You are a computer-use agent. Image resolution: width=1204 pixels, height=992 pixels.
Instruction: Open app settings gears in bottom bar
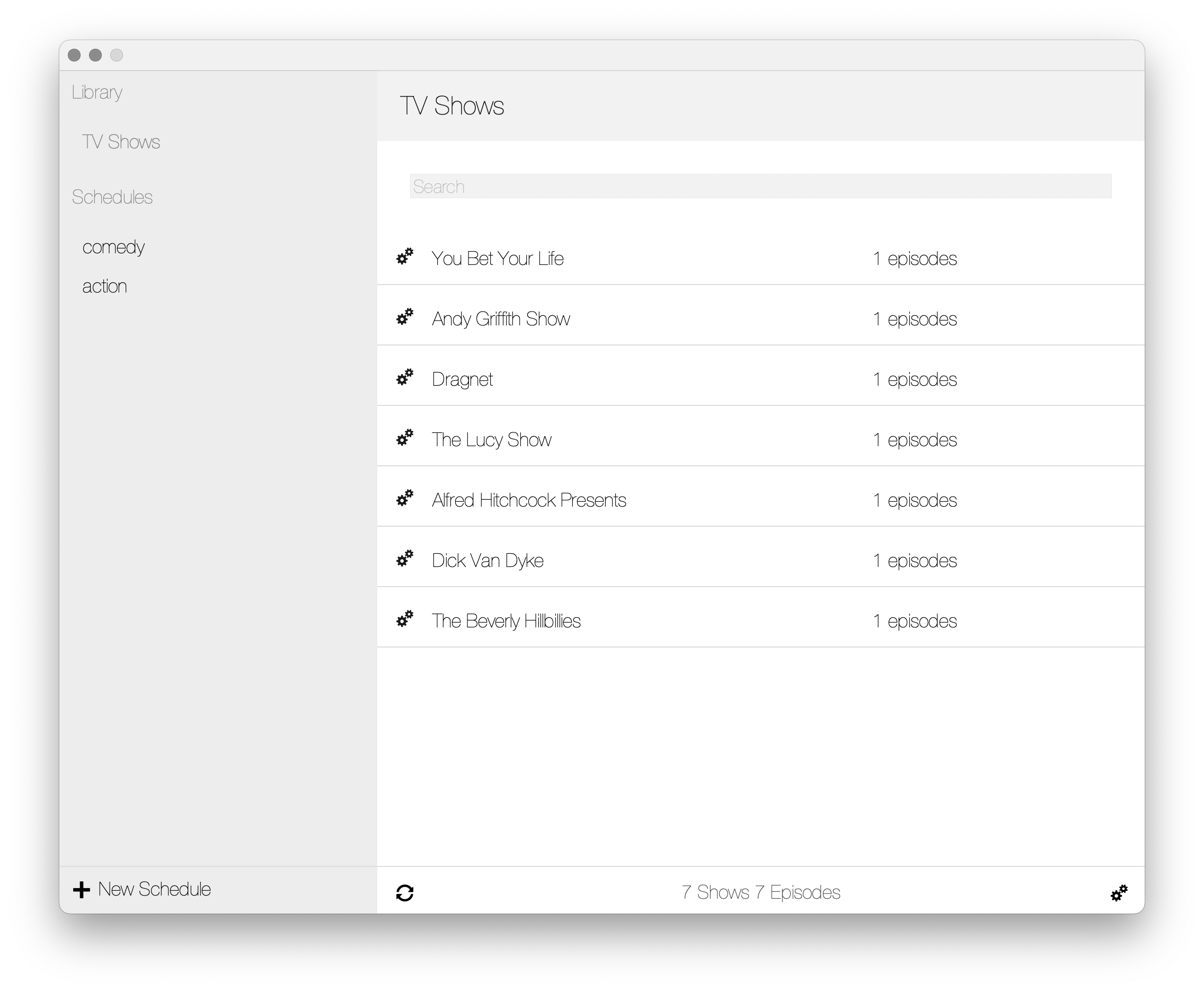tap(1119, 892)
